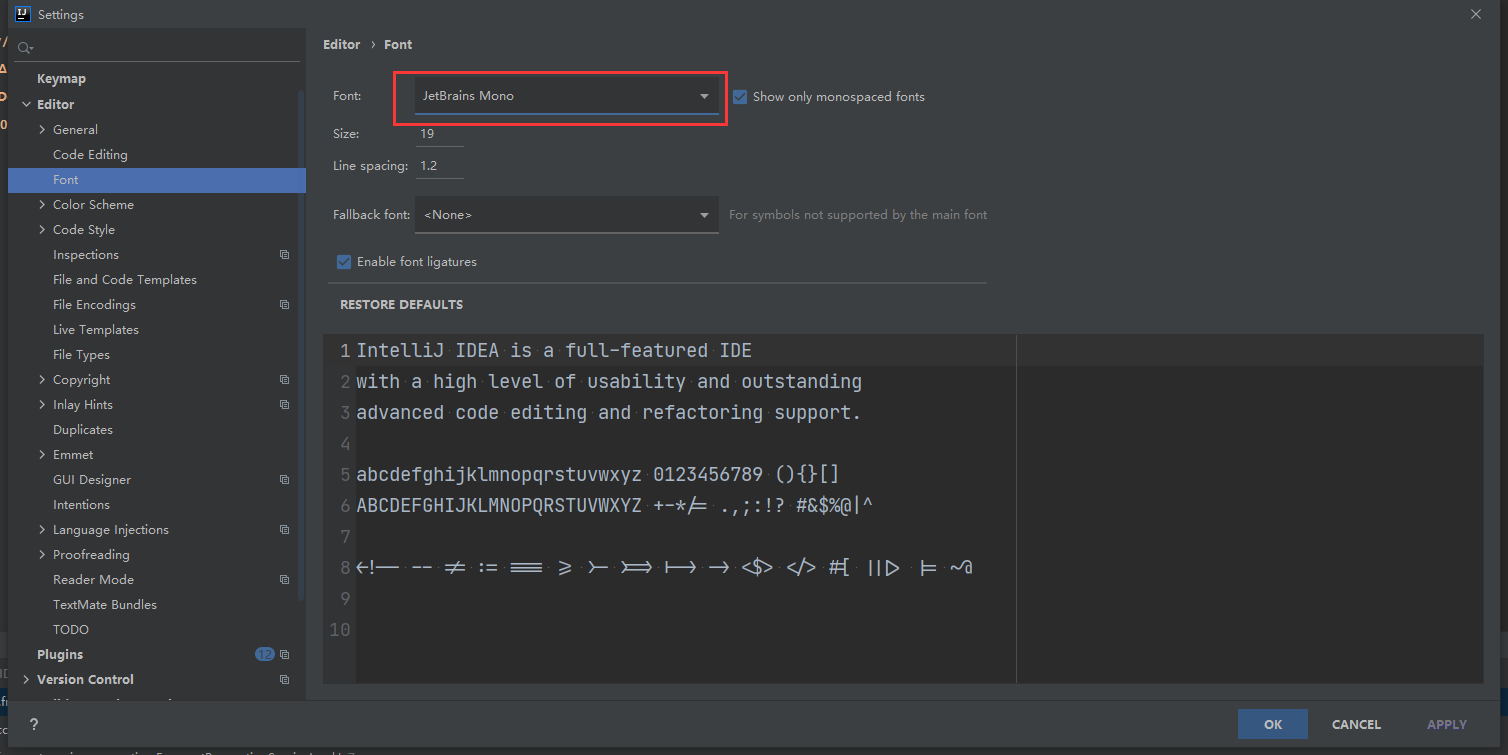
Task: Open help with the question mark icon
Action: point(33,725)
